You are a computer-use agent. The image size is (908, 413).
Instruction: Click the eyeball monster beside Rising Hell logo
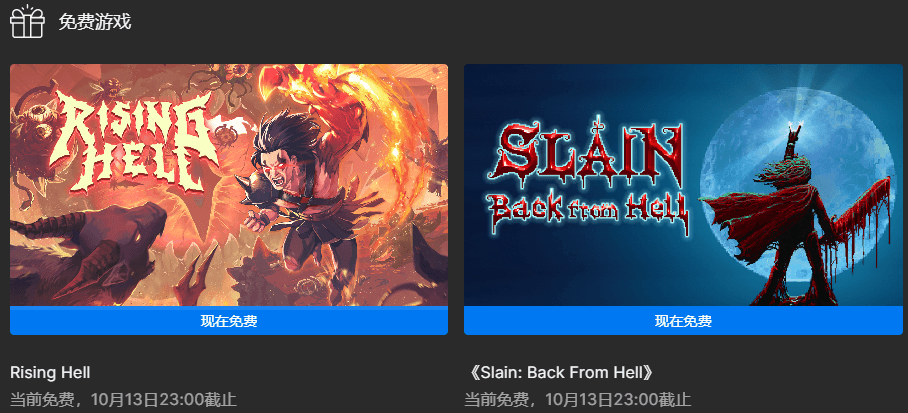[33, 123]
